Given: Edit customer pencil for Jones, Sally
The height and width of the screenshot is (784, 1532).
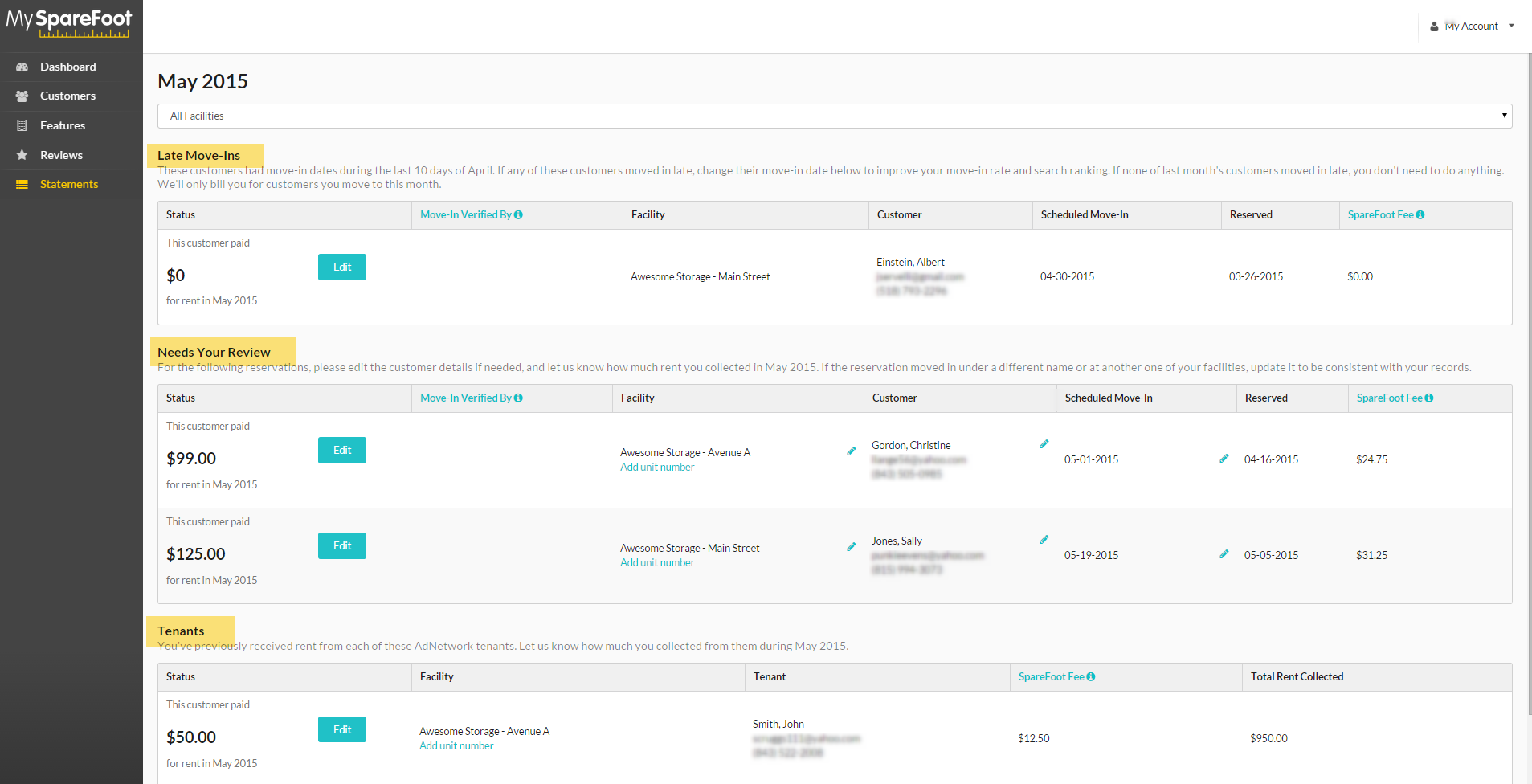Looking at the screenshot, I should pos(1044,540).
